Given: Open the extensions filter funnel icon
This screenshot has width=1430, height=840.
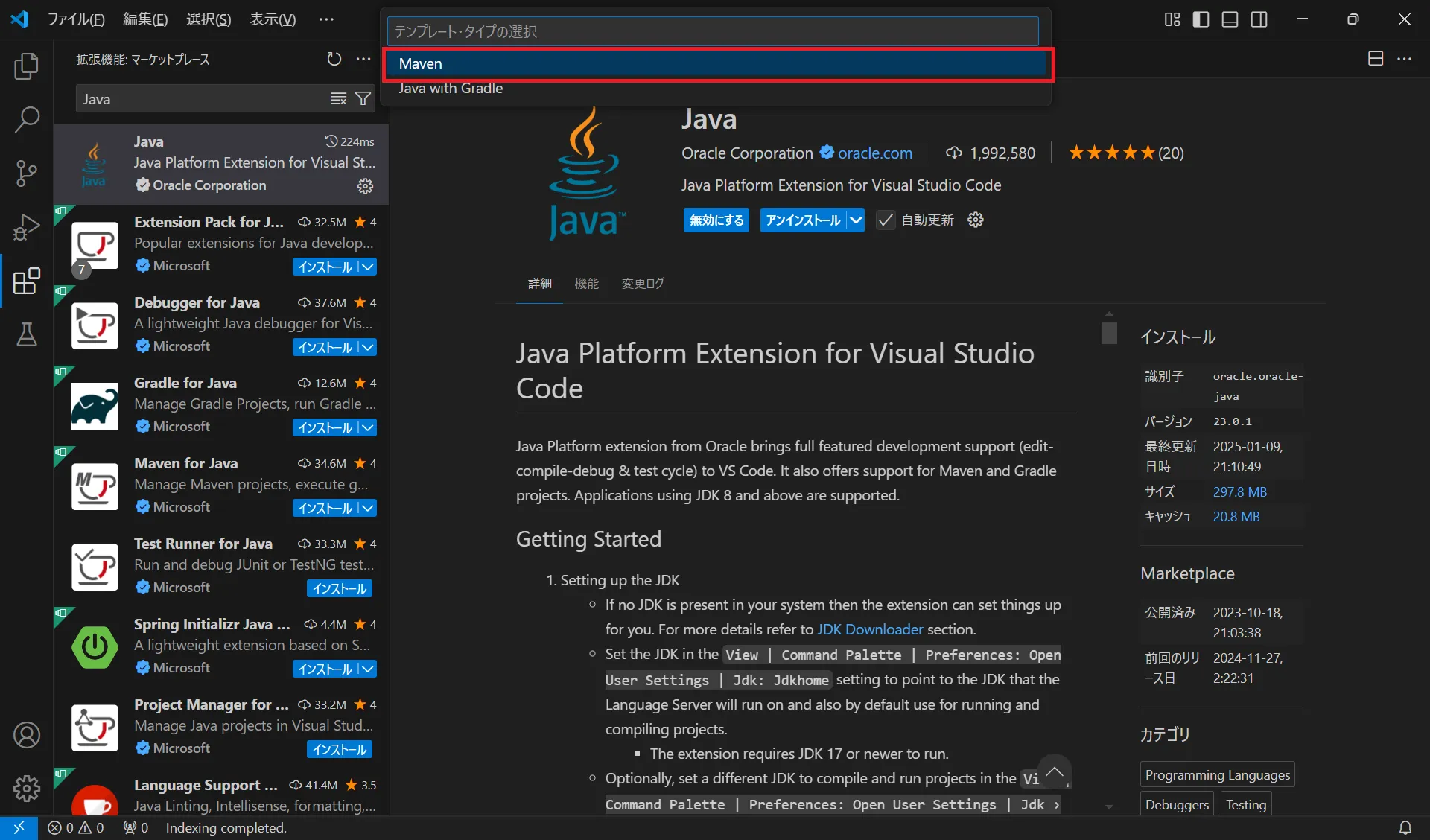Looking at the screenshot, I should tap(363, 99).
